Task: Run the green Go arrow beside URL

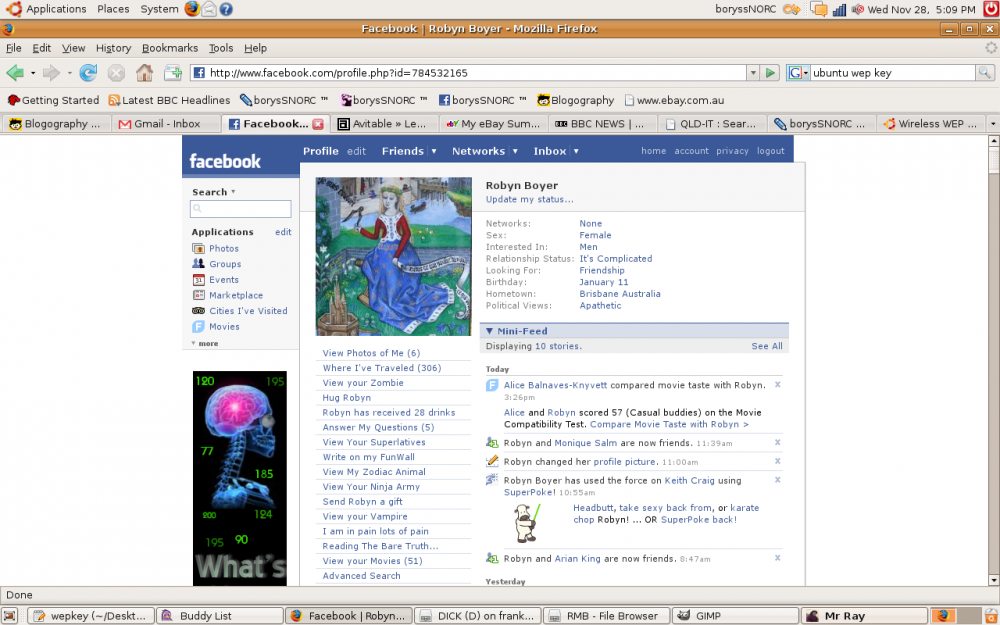Action: click(x=771, y=73)
